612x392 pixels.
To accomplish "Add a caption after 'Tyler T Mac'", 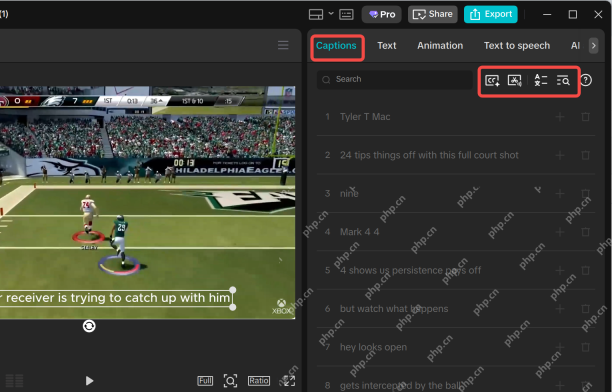I will 560,117.
